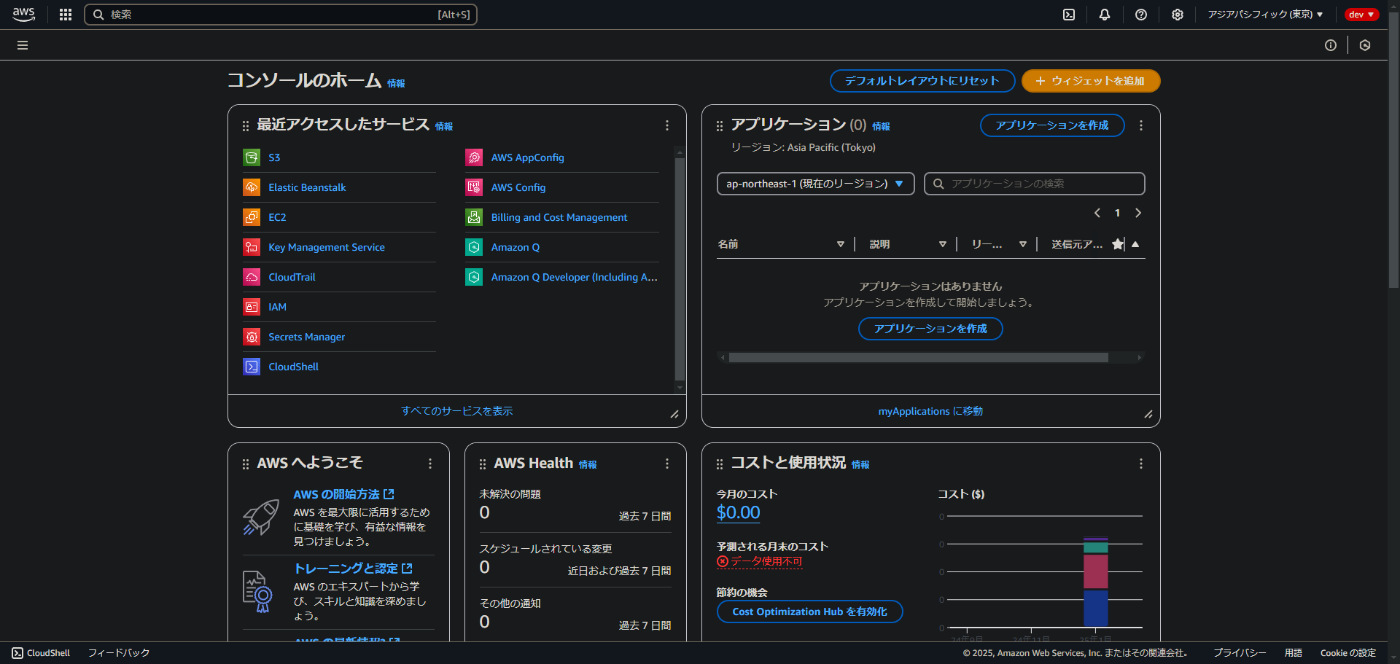Open the ap-northeast-1 region dropdown
1400x664 pixels.
point(816,184)
